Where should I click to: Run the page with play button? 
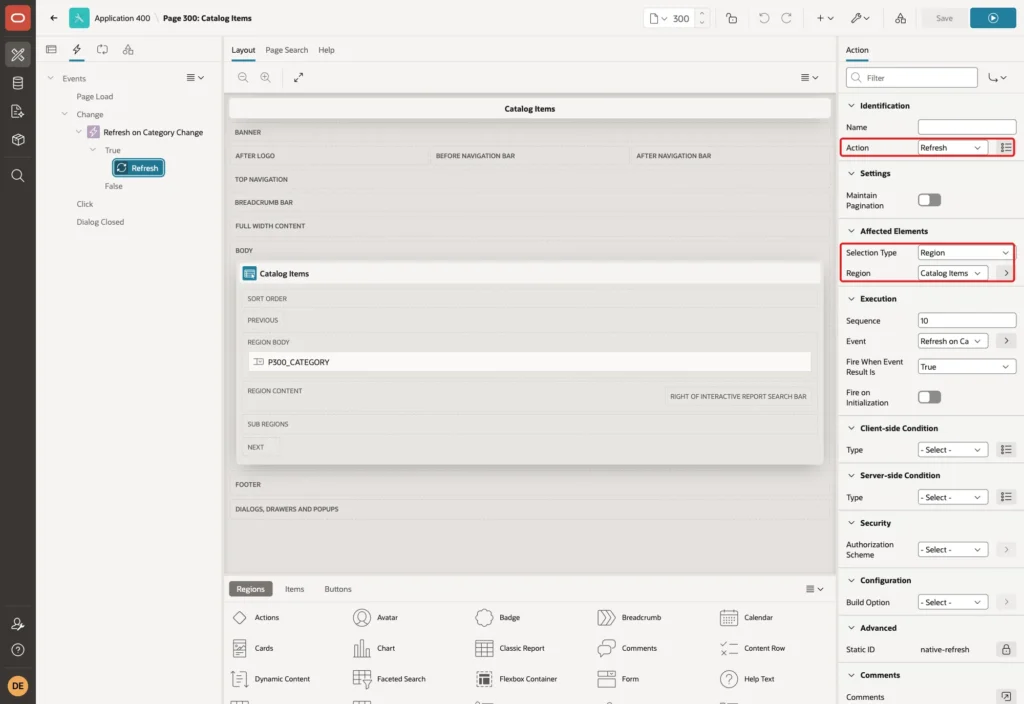993,18
